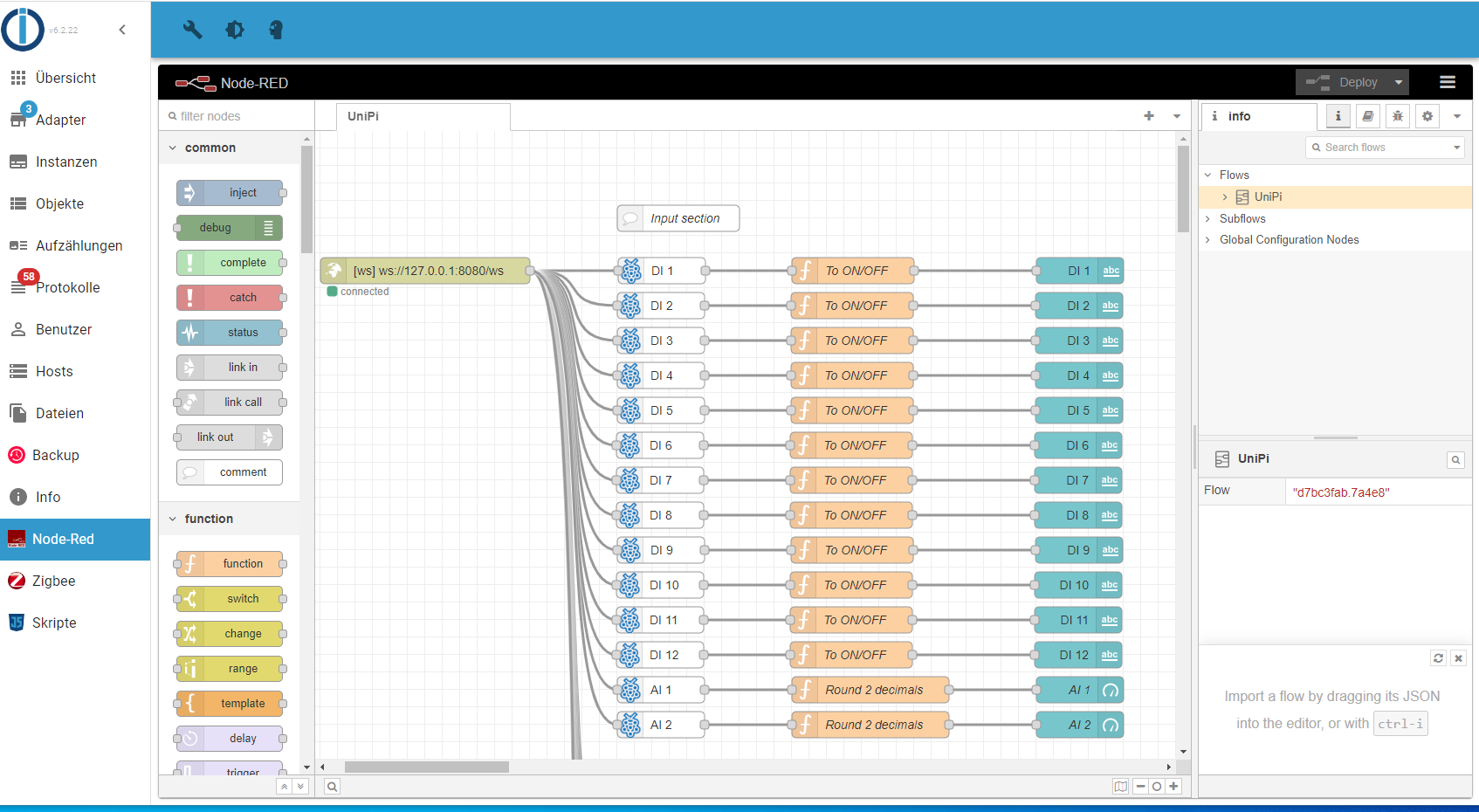The image size is (1479, 812).
Task: Click the Deploy button
Action: (1343, 82)
